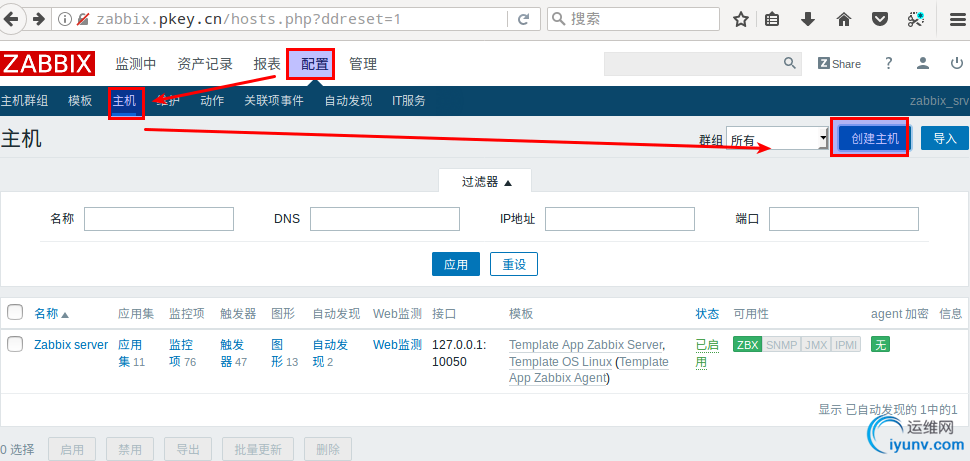
Task: Bookmark this page with star icon
Action: [x=740, y=19]
